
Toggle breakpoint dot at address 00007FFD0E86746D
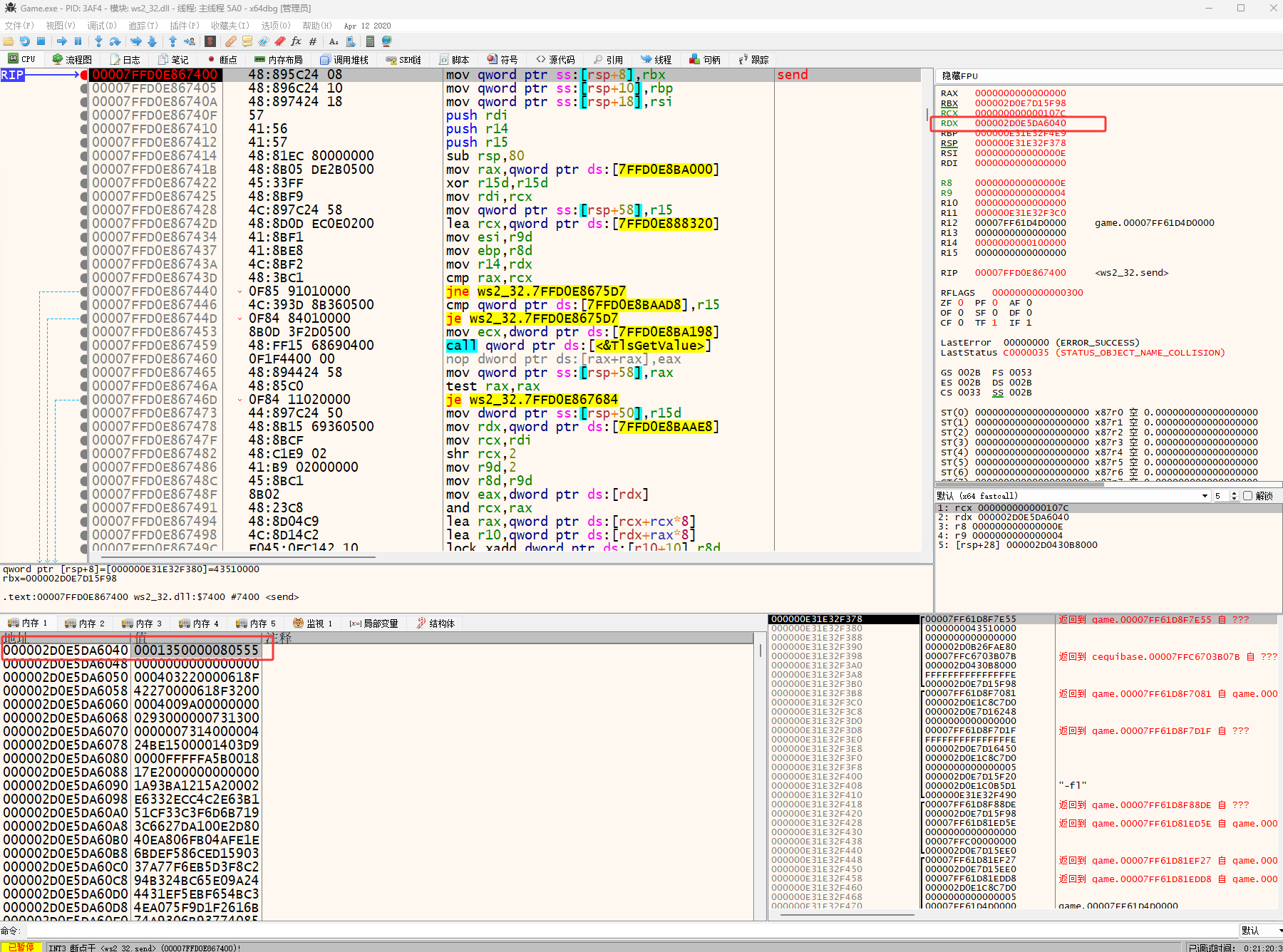coord(84,400)
